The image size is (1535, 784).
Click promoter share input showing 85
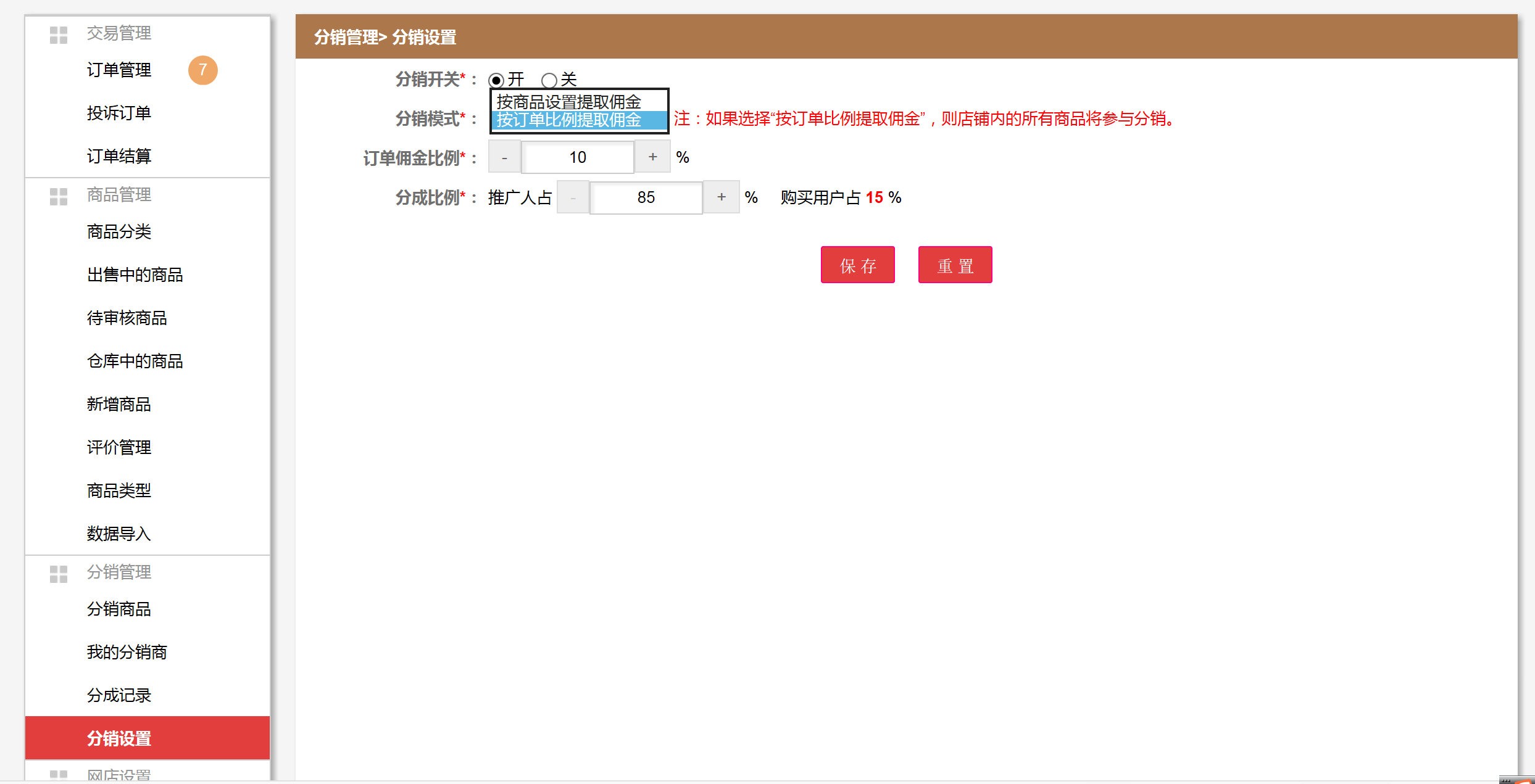tap(646, 197)
